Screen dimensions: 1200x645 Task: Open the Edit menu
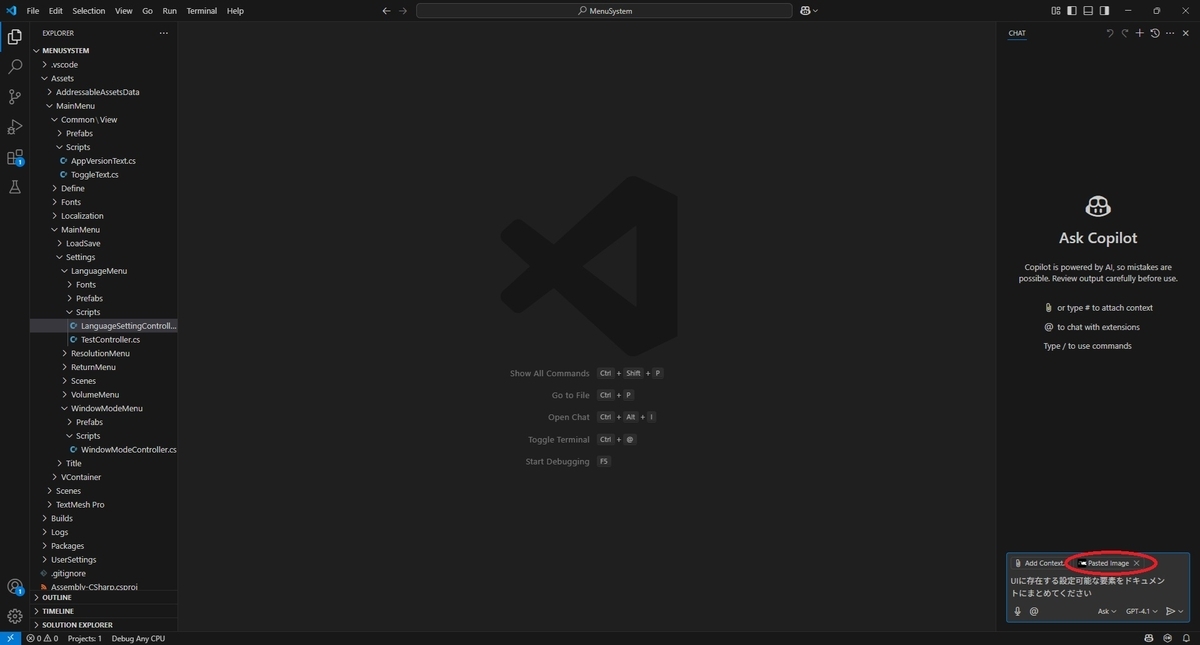point(55,11)
